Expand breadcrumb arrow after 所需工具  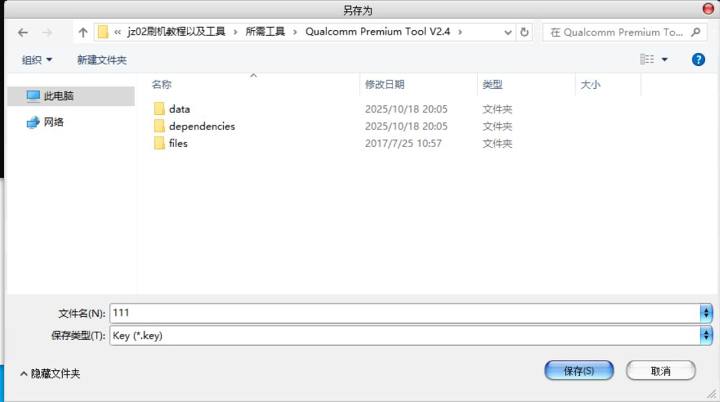point(295,32)
